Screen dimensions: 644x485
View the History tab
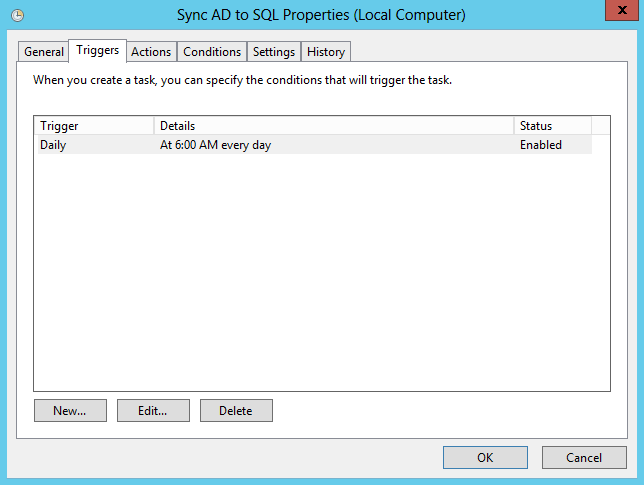[x=326, y=52]
